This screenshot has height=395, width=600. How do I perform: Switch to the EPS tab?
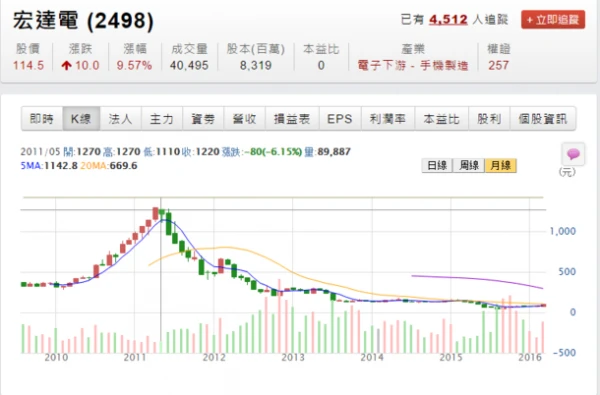click(x=340, y=119)
